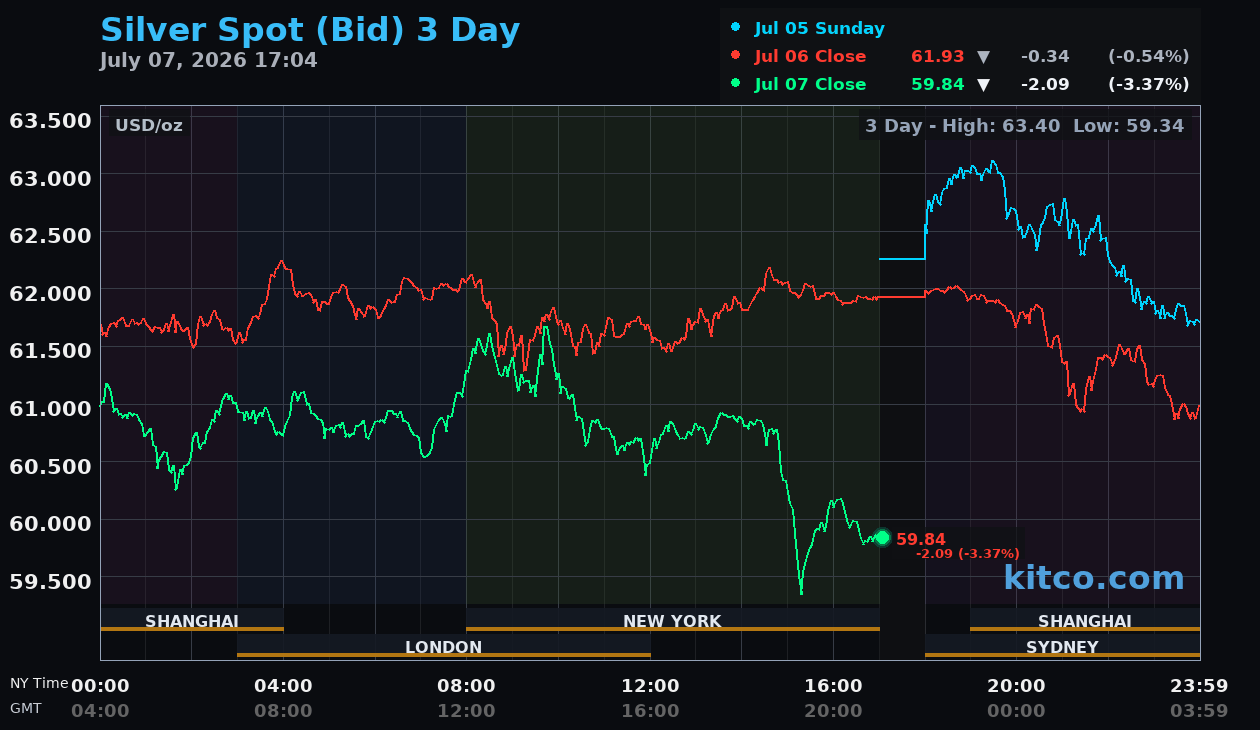
Task: Click the red Jul 06 Close legend dot
Action: pos(736,56)
